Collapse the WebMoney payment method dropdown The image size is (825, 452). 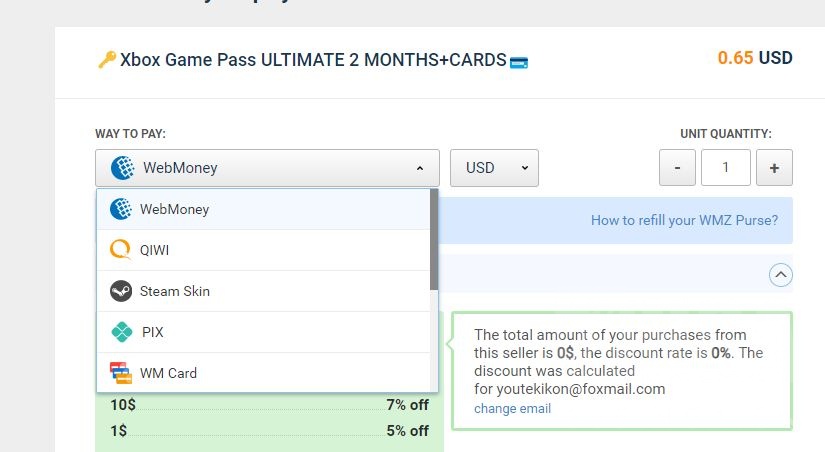[420, 168]
